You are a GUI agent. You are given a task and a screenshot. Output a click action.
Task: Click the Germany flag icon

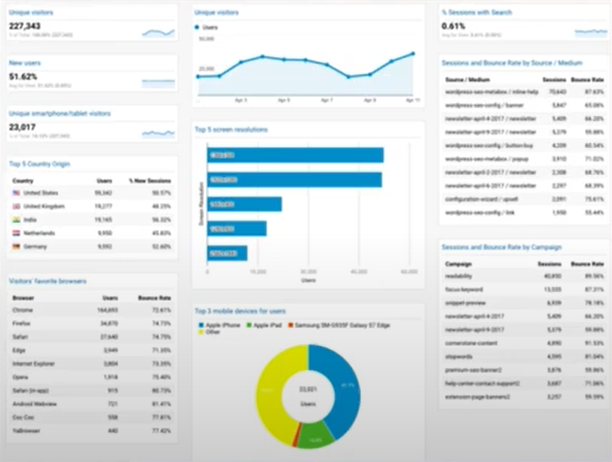click(16, 247)
